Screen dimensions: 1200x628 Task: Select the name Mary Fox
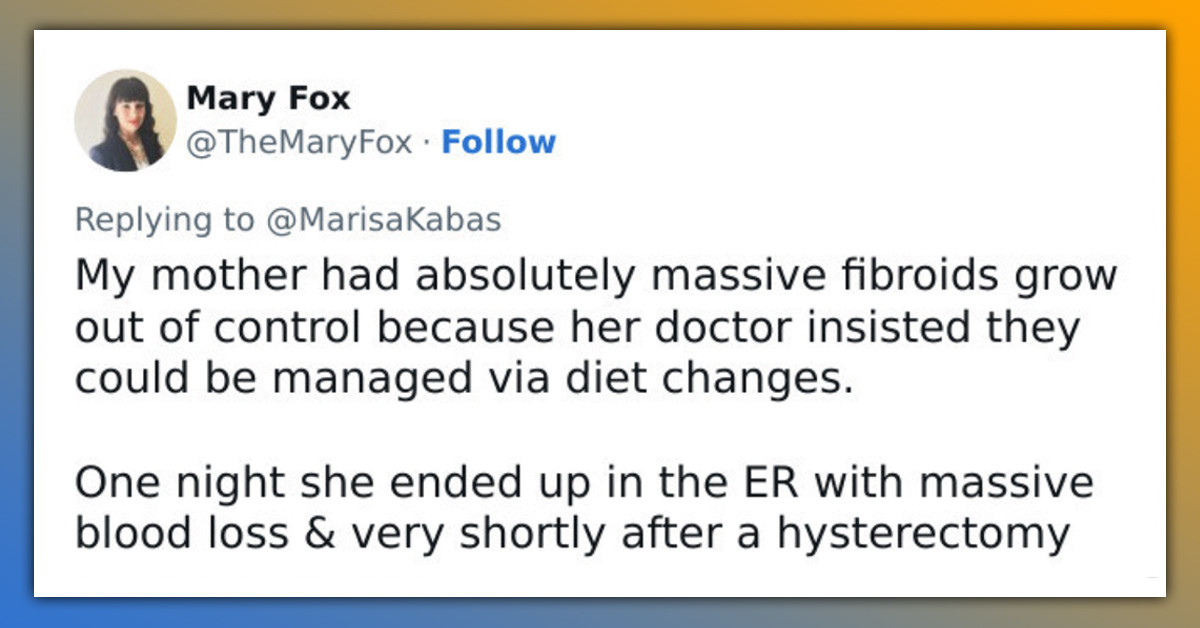point(268,97)
